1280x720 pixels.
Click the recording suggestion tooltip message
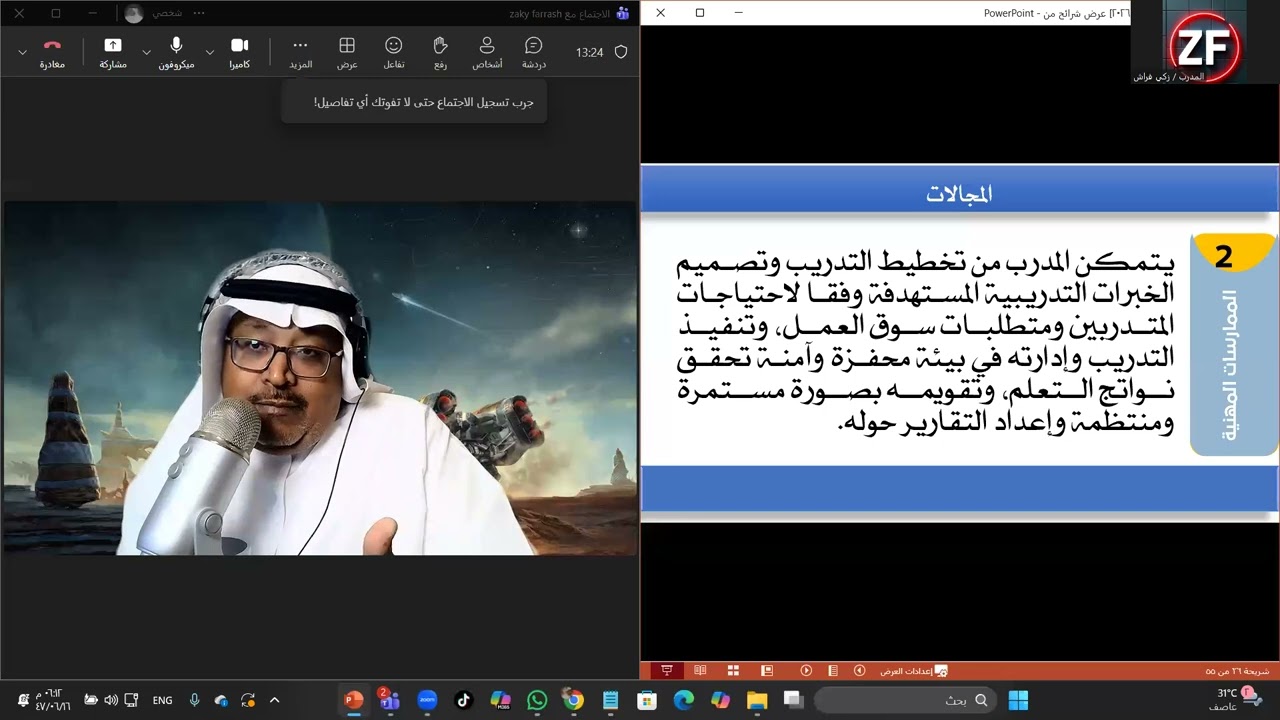pos(414,102)
